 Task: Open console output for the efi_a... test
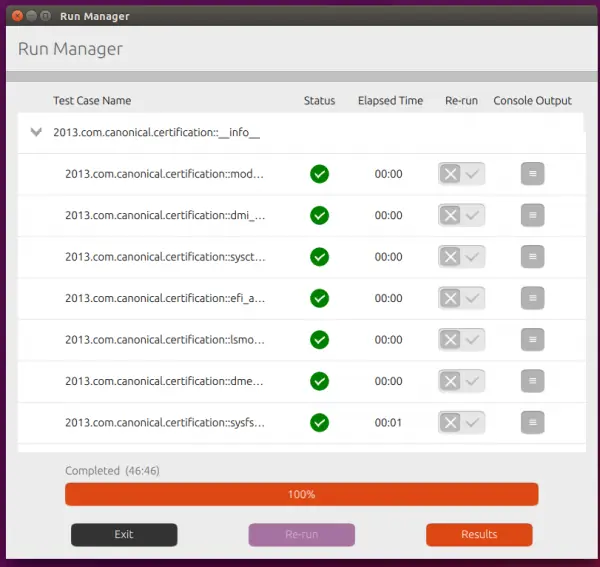[532, 298]
